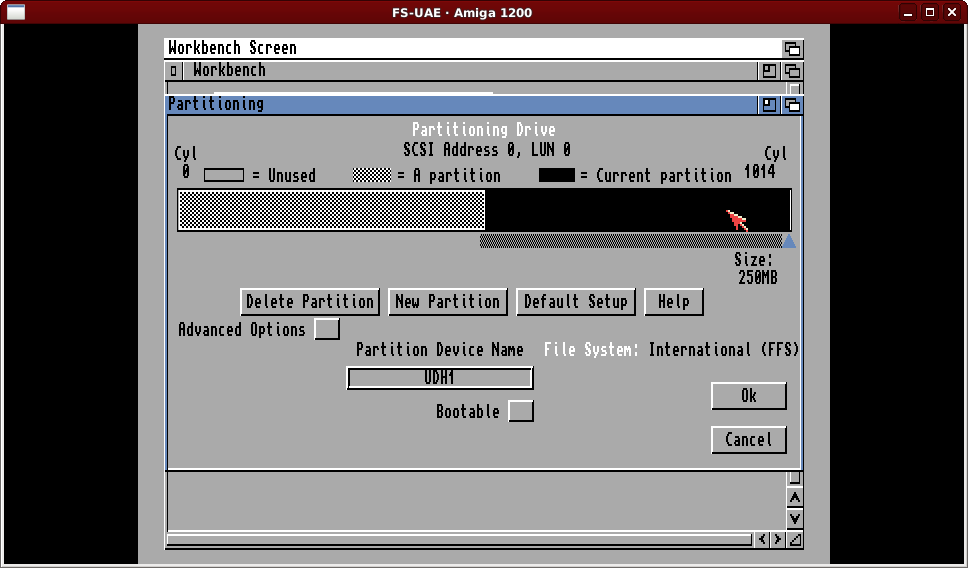Select the black current partition block
This screenshot has width=968, height=568.
tap(637, 210)
